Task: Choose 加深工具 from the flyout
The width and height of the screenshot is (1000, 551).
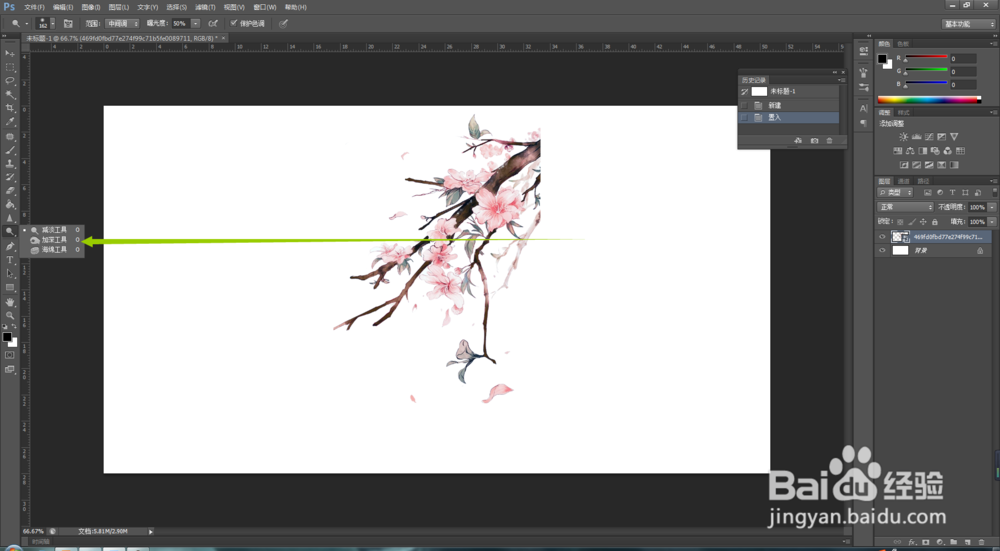Action: (54, 240)
